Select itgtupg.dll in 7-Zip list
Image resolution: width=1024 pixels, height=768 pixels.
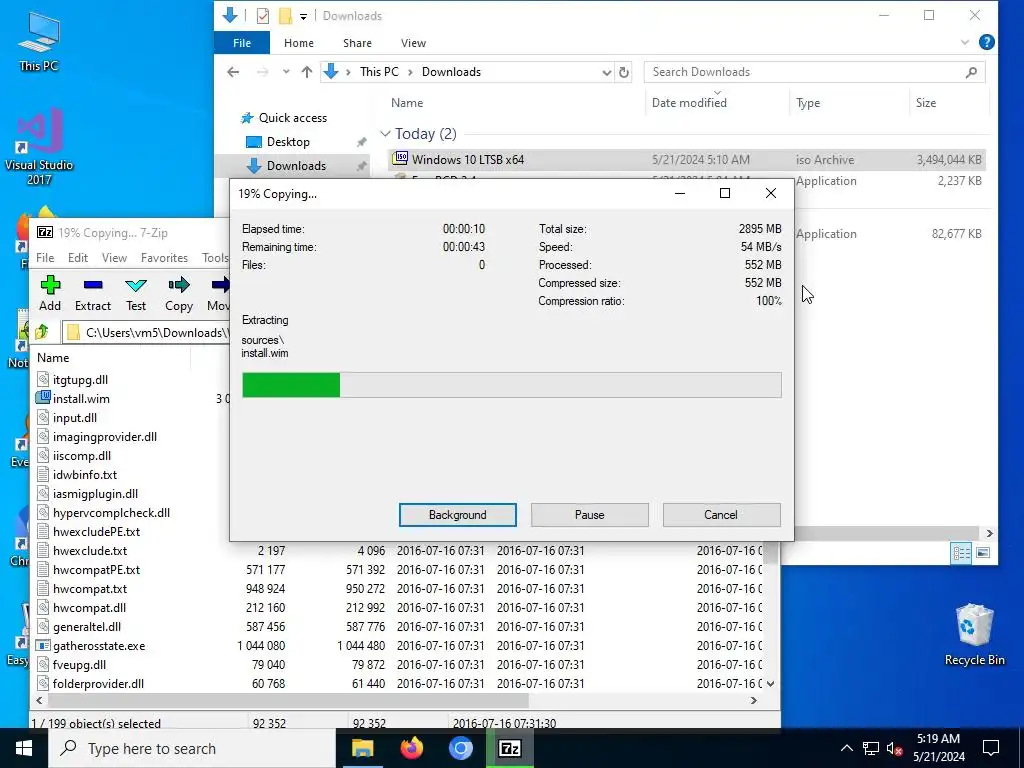pyautogui.click(x=80, y=379)
